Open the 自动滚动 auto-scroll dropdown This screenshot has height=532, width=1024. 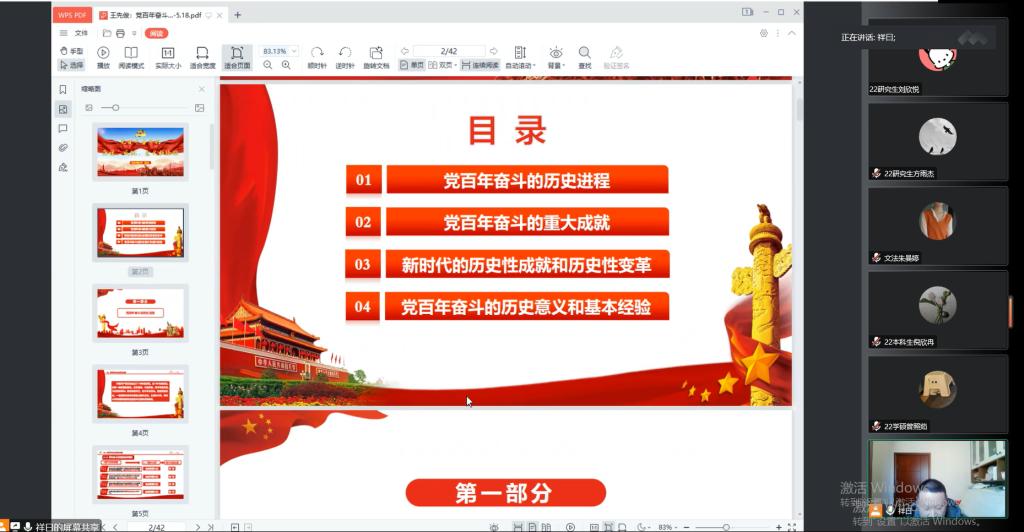(x=519, y=57)
